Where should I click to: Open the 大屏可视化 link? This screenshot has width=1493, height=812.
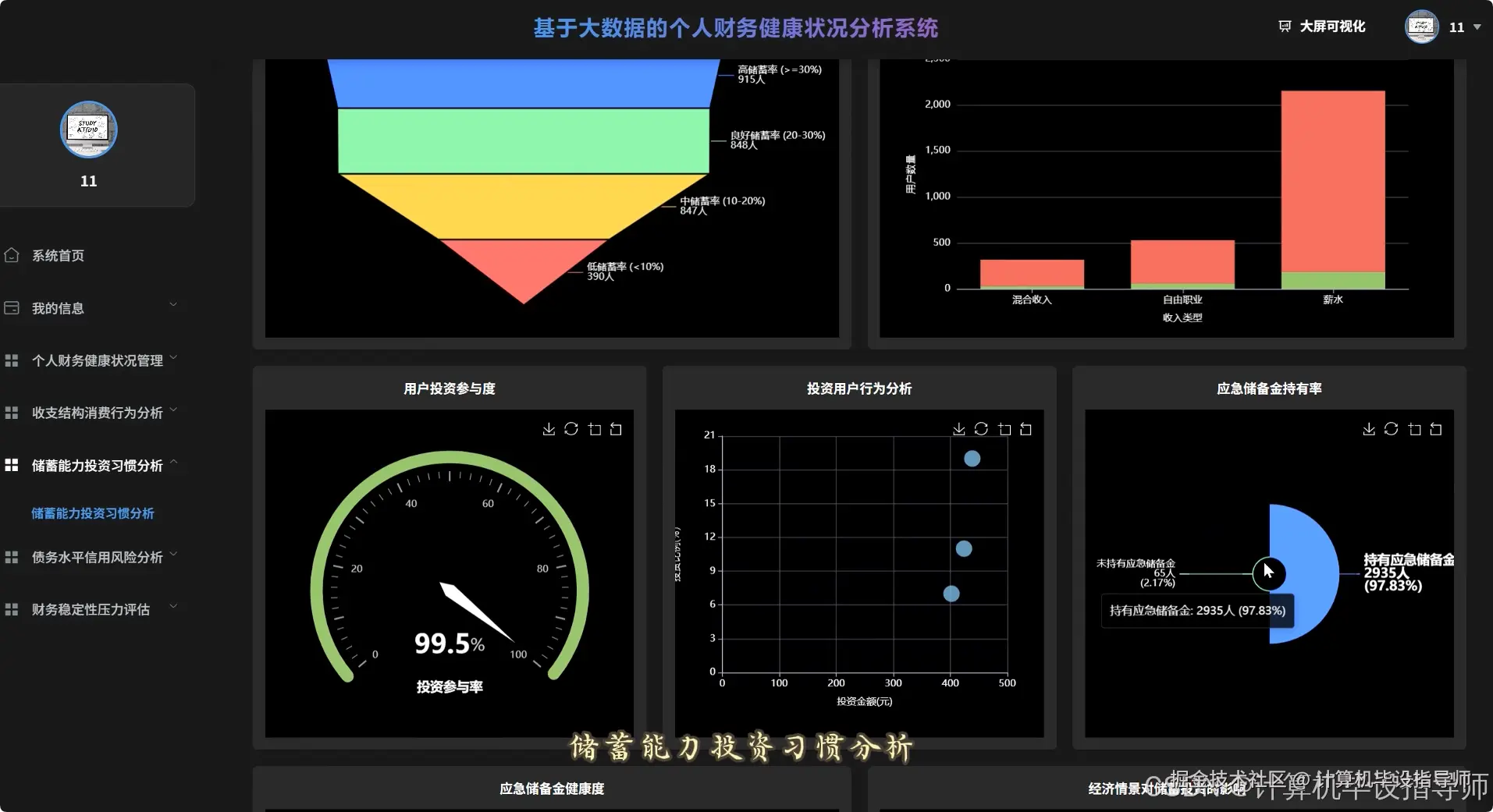click(1331, 26)
